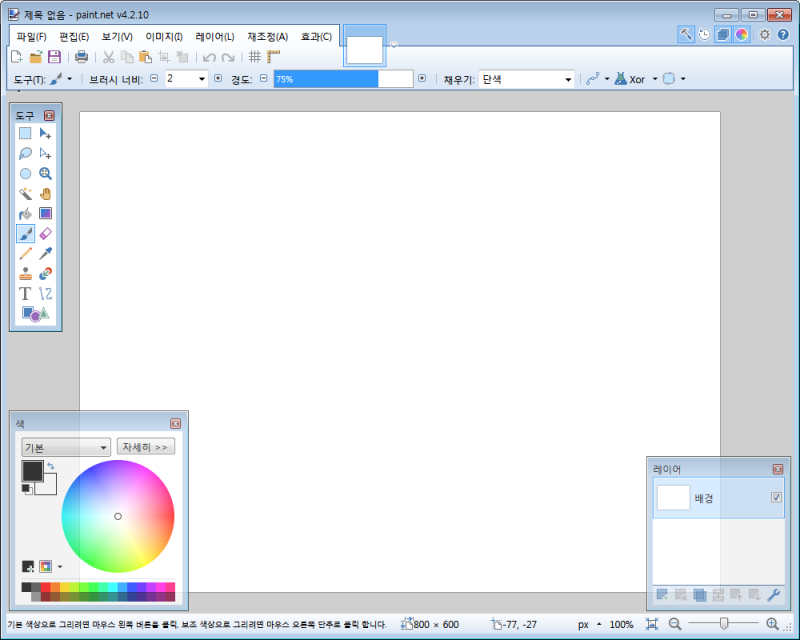
Task: Toggle the 배경 layer visibility checkbox
Action: (777, 498)
